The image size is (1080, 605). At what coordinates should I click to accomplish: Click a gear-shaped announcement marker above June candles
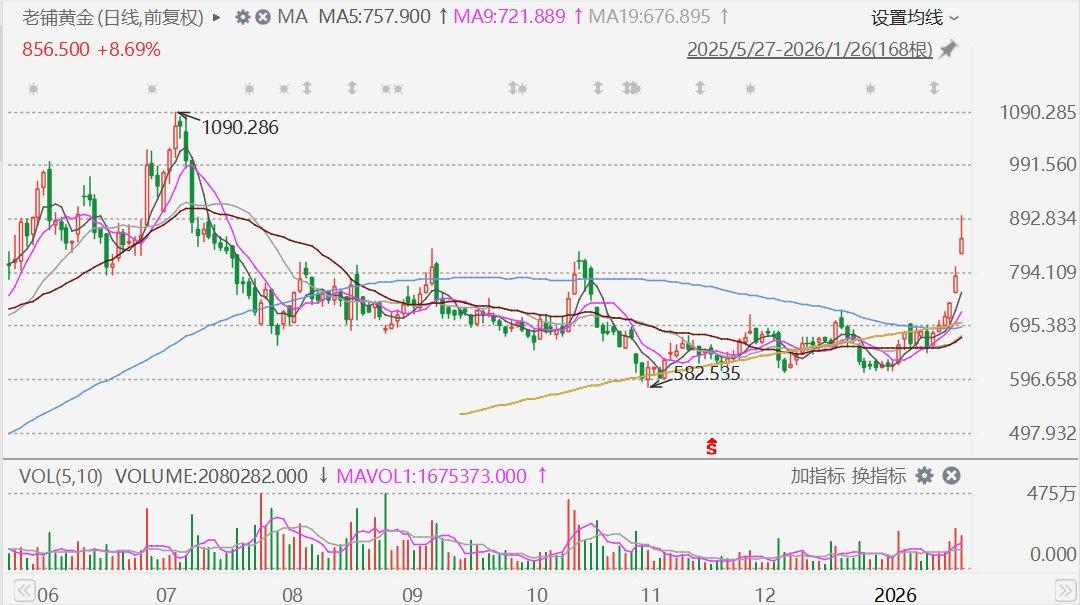tap(33, 89)
